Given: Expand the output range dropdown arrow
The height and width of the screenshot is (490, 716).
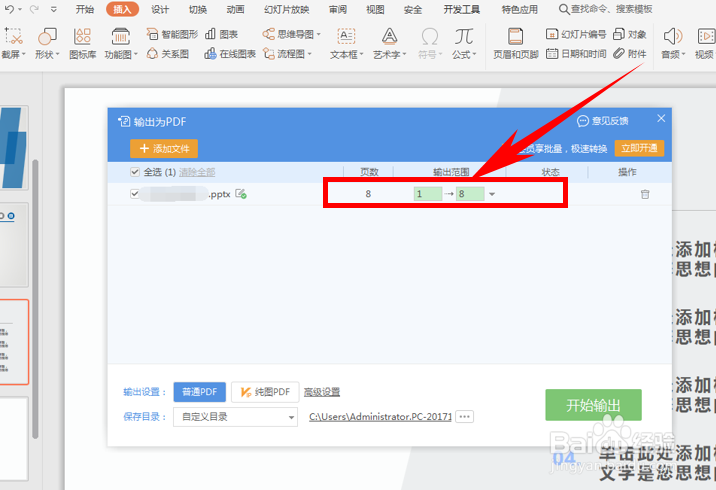Looking at the screenshot, I should [x=492, y=194].
